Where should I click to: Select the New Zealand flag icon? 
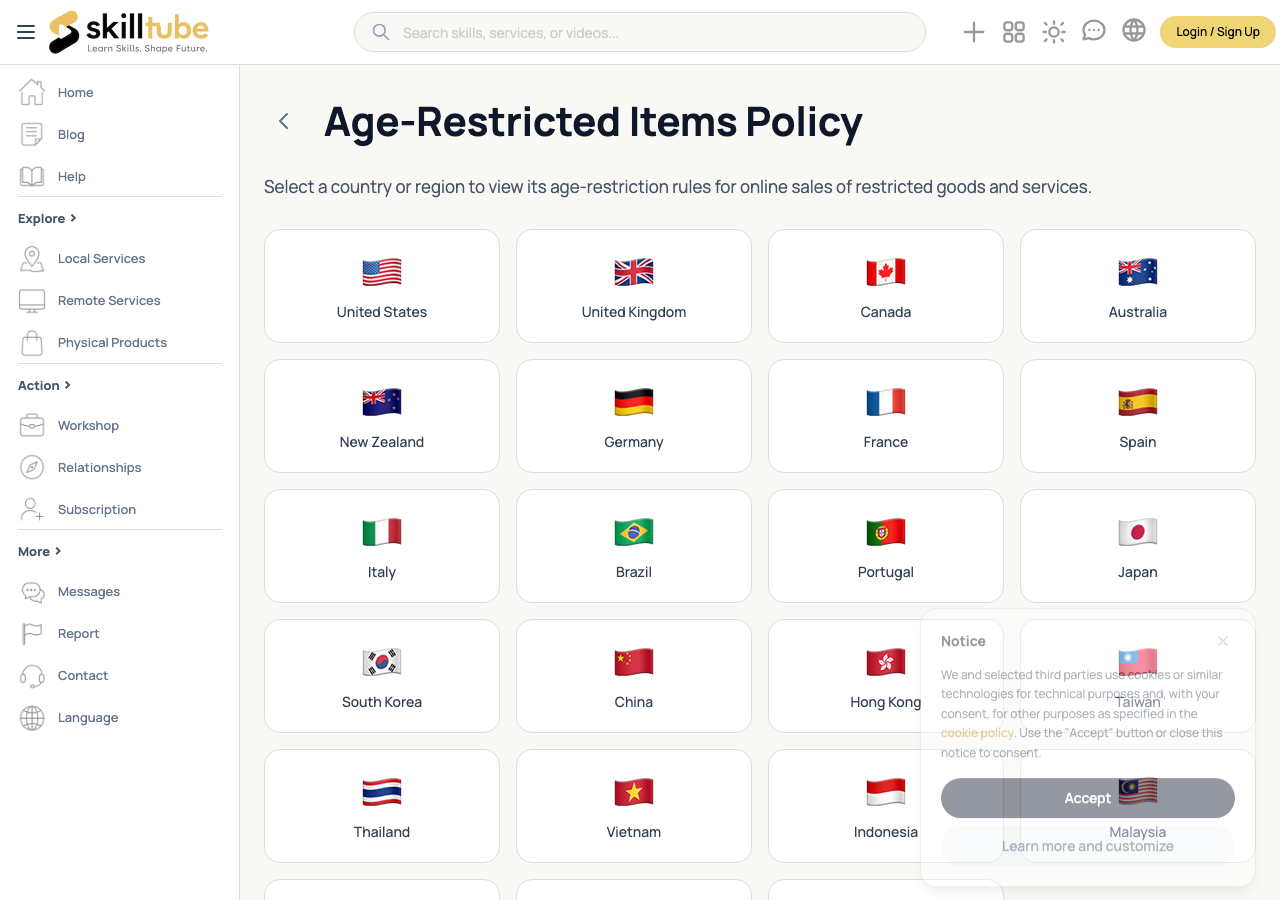click(x=382, y=402)
